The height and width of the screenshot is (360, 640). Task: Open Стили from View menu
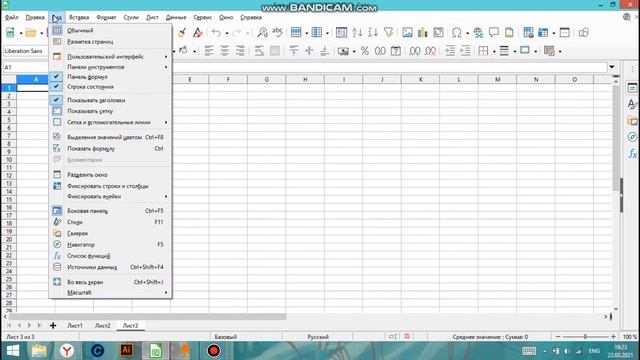[x=110, y=222]
